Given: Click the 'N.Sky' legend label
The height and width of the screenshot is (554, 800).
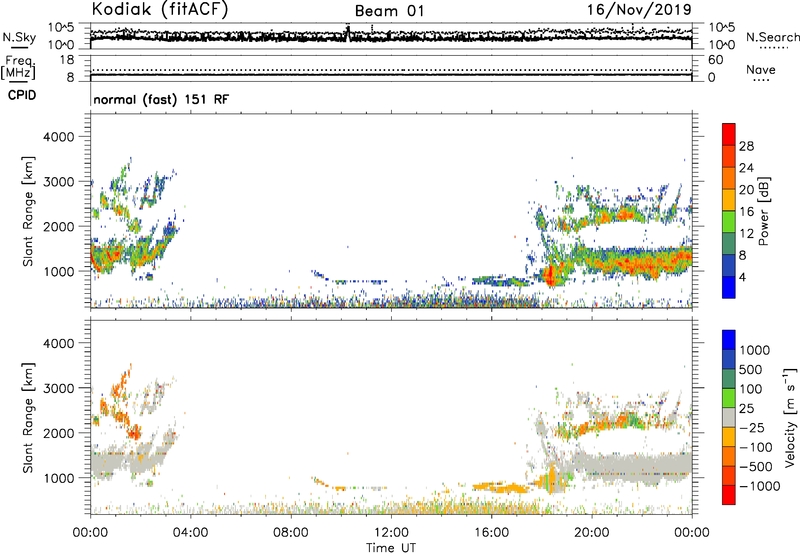Looking at the screenshot, I should (19, 37).
